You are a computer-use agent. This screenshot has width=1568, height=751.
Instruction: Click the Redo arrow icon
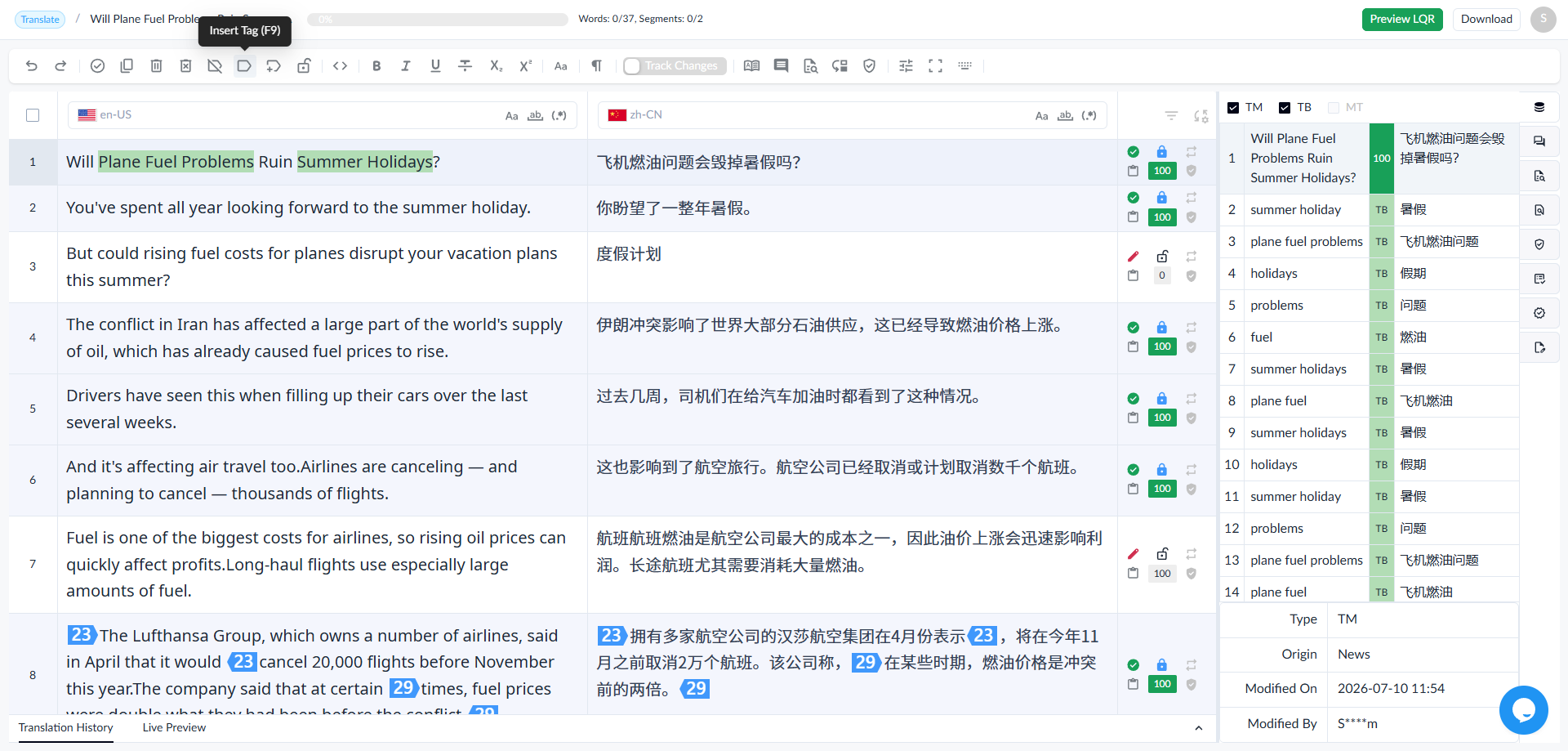coord(60,66)
